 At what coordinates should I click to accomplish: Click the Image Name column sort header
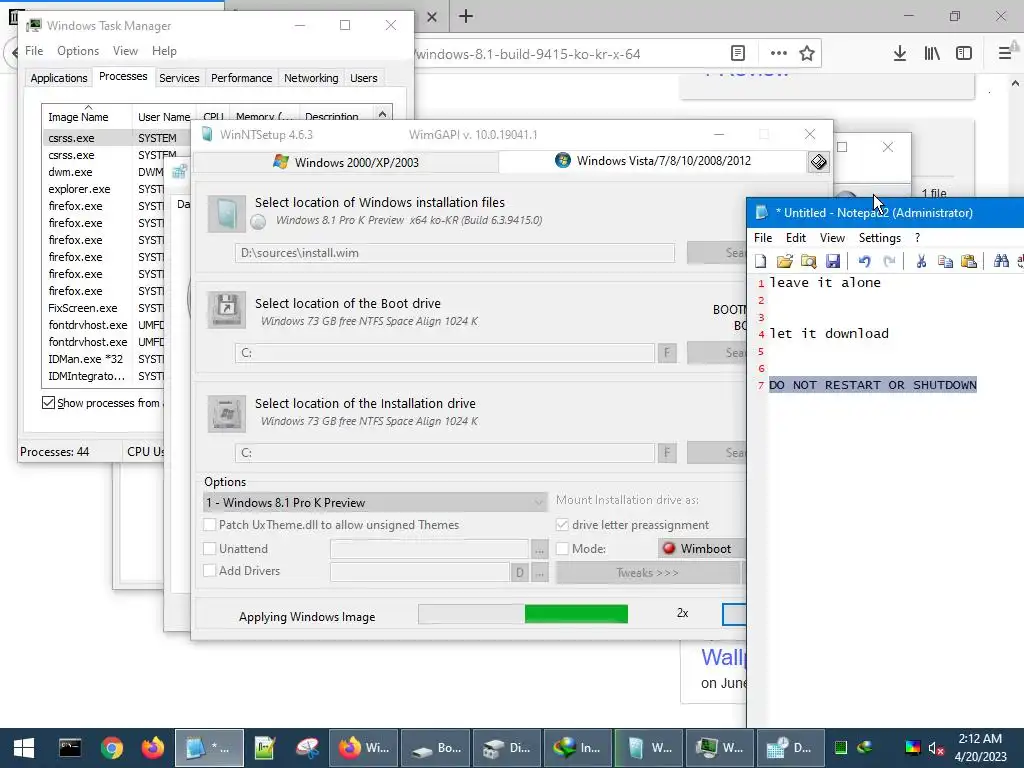pos(87,116)
